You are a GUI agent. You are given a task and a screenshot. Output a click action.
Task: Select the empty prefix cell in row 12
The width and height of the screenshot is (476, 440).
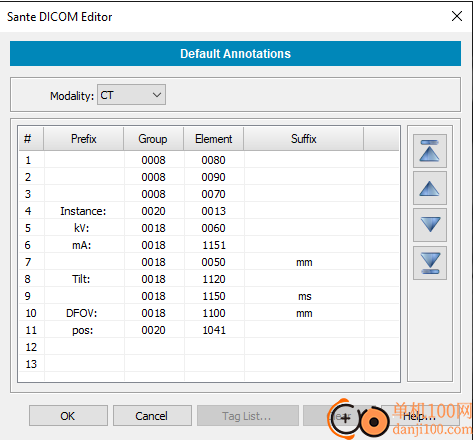coord(84,347)
